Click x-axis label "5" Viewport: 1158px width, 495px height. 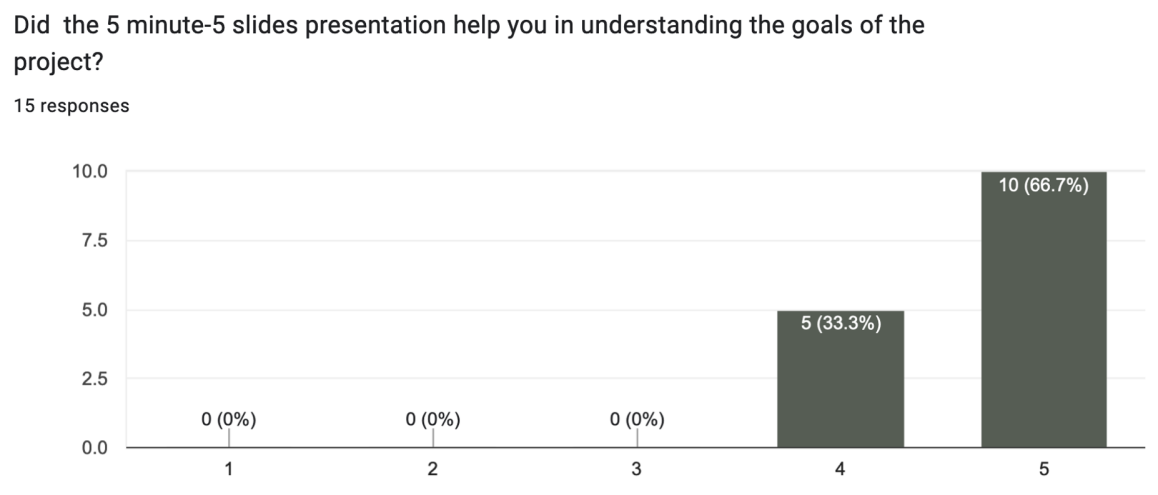tap(1044, 470)
